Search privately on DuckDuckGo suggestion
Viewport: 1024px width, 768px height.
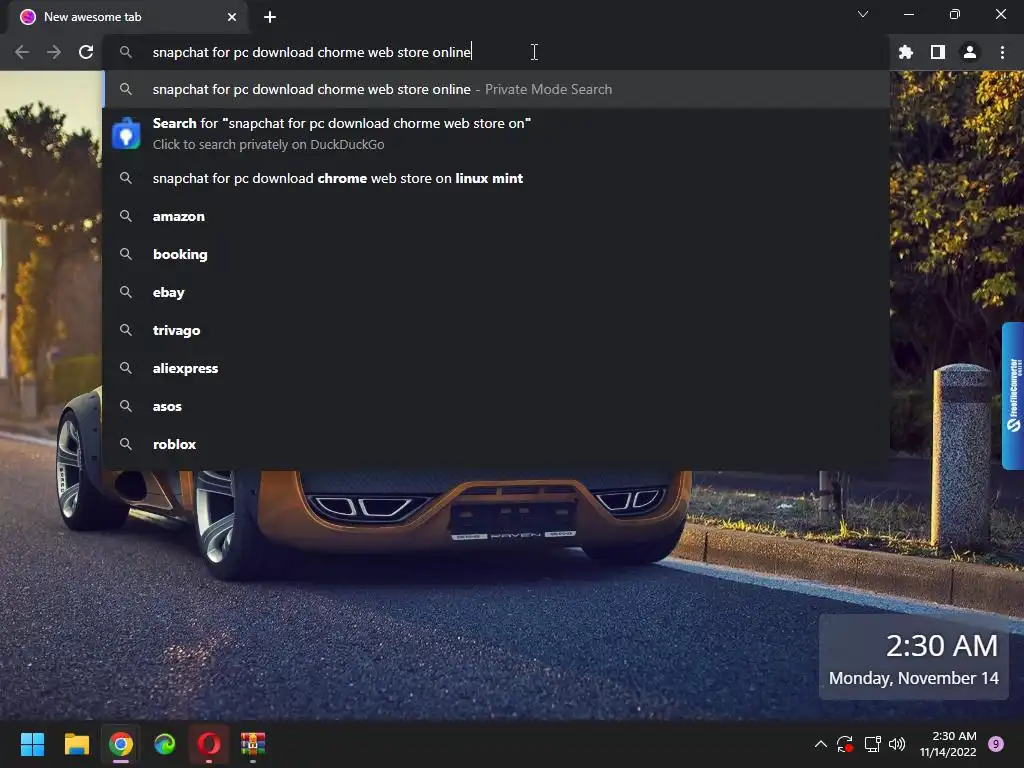pos(496,134)
